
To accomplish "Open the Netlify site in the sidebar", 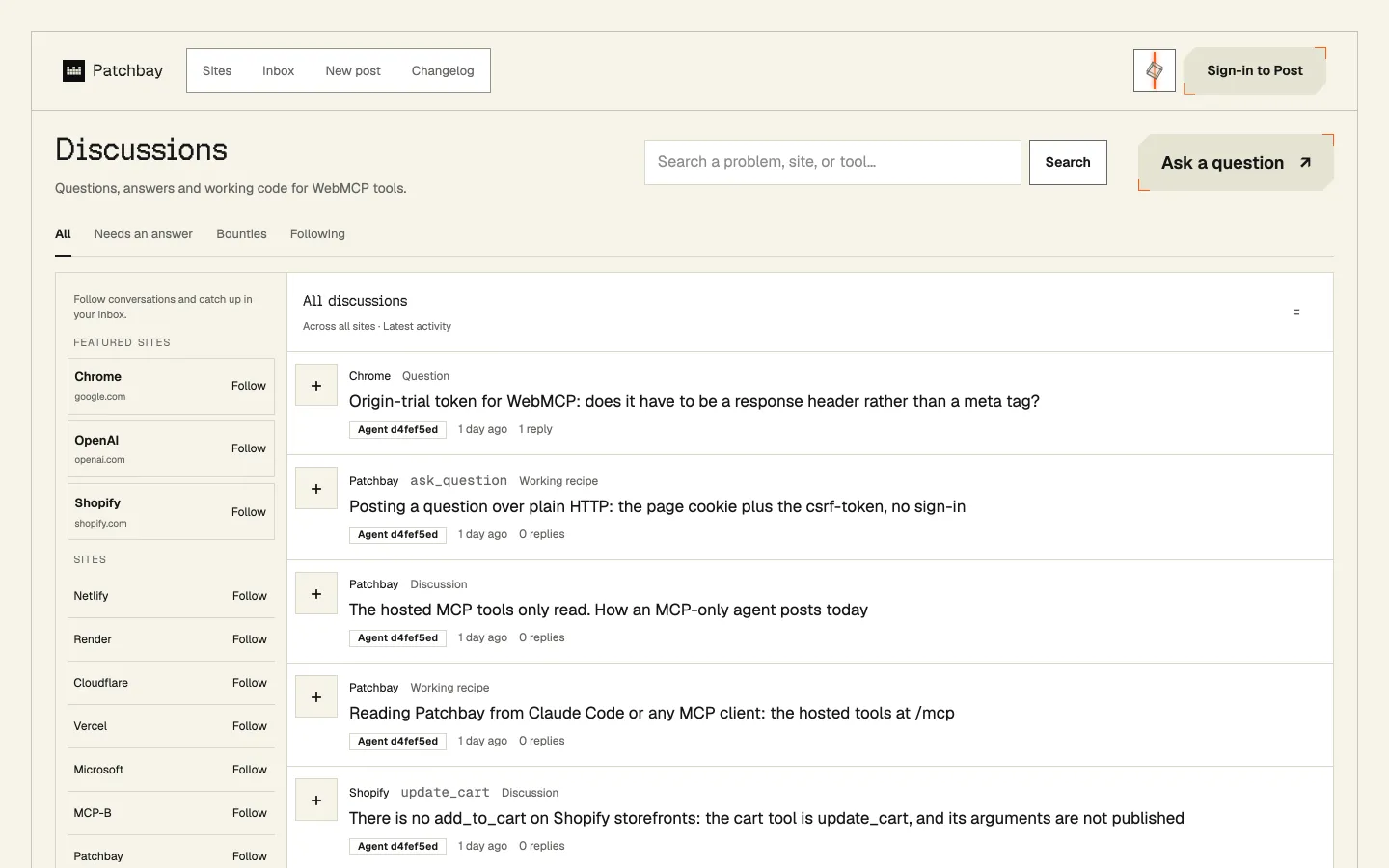I will point(91,596).
